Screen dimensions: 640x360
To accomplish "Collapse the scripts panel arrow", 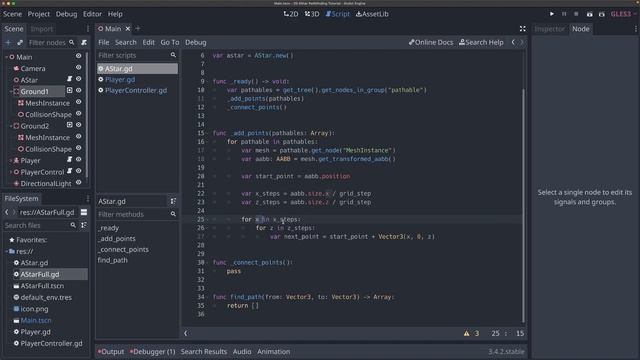I will [x=186, y=333].
